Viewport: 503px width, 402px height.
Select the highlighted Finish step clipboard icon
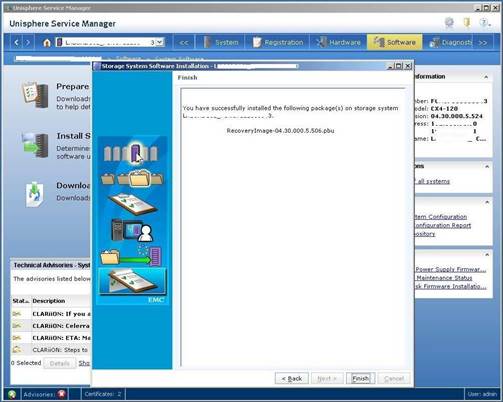133,282
